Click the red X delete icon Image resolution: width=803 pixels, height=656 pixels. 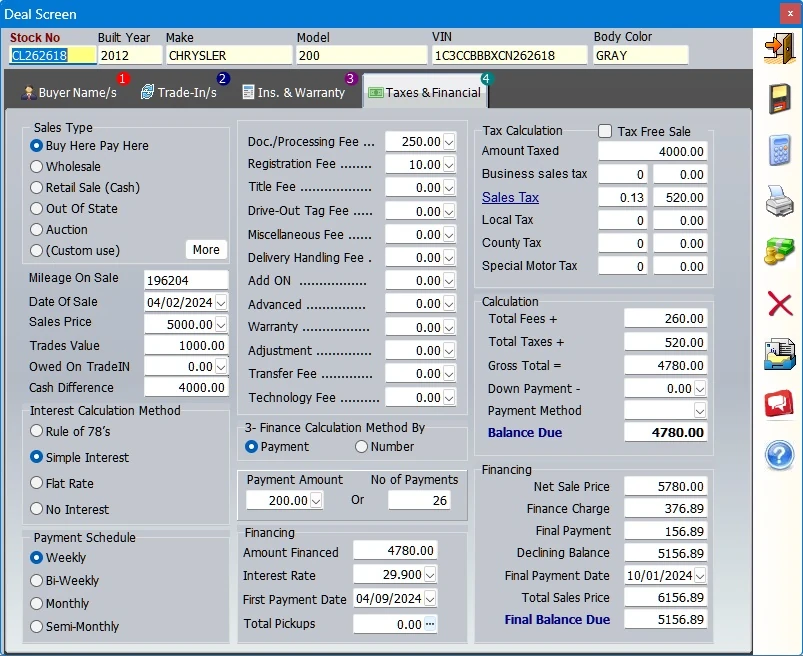tap(779, 303)
